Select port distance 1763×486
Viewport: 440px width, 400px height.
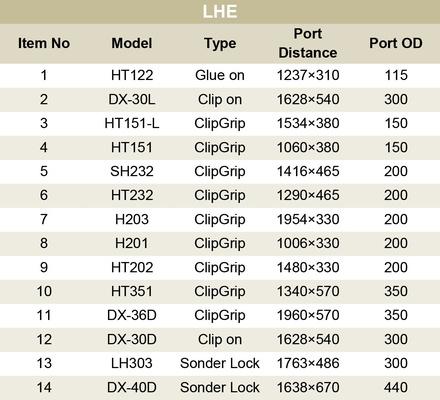click(x=308, y=363)
